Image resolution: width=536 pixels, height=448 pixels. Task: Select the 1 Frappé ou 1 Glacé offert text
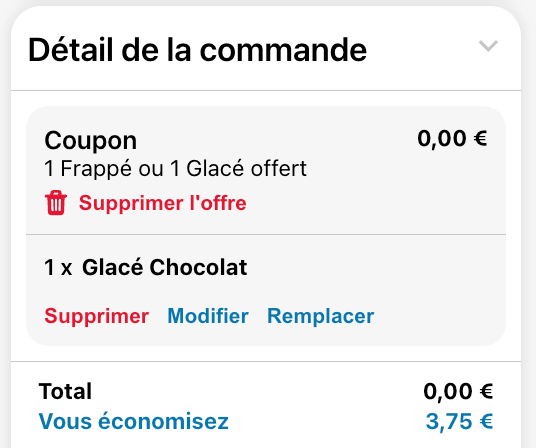(175, 168)
